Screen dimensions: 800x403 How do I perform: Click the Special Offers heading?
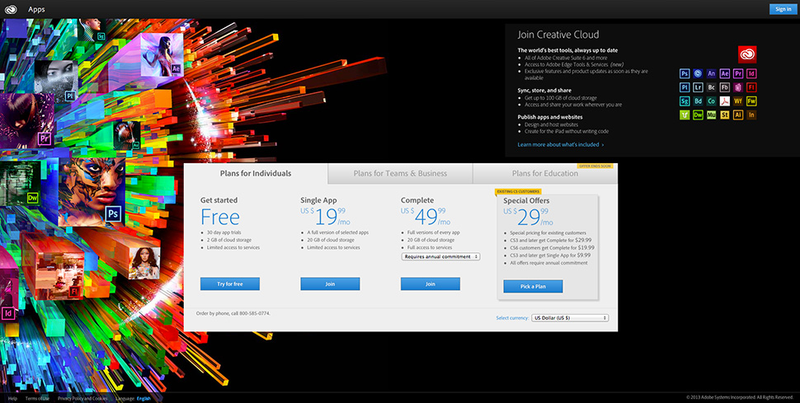click(527, 200)
